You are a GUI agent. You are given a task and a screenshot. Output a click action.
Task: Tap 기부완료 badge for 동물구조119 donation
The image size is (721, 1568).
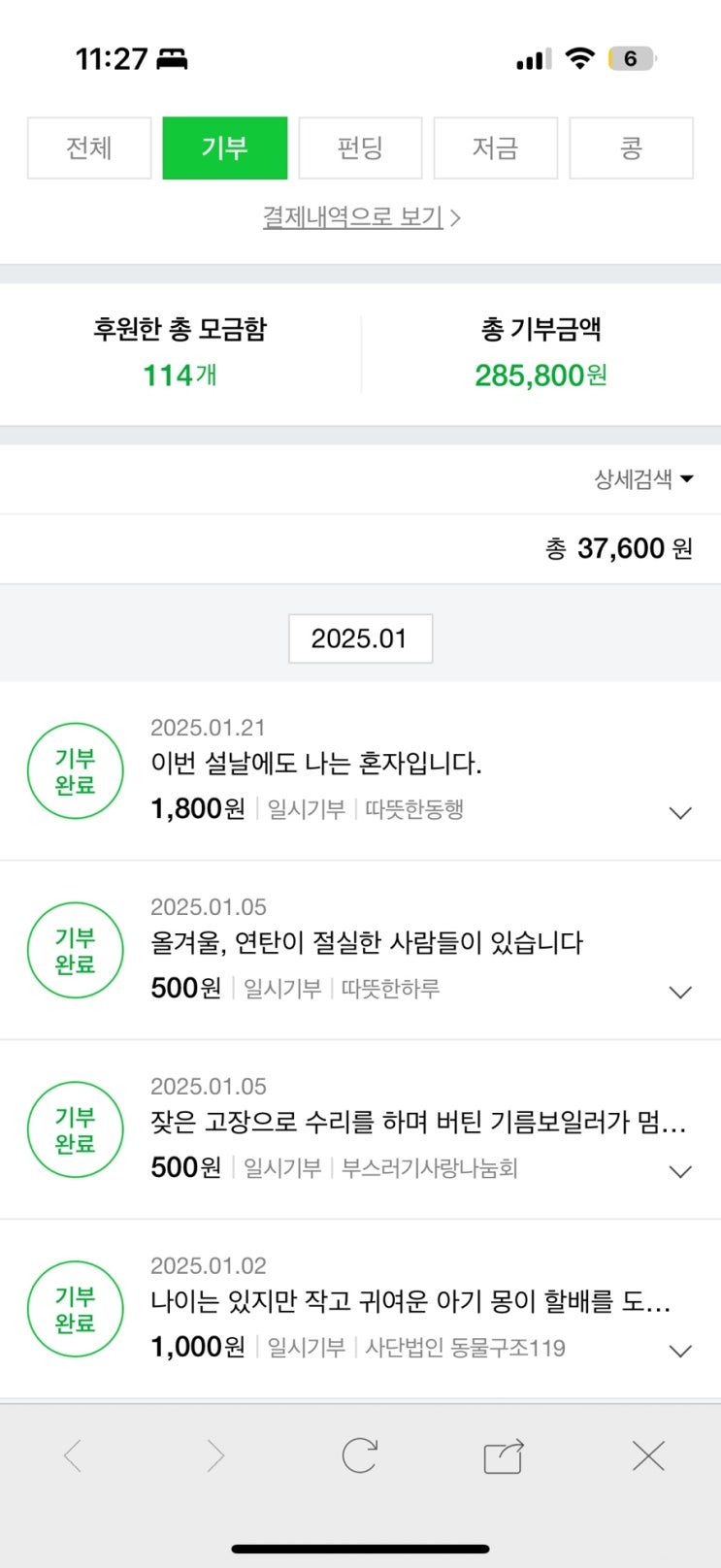76,1309
